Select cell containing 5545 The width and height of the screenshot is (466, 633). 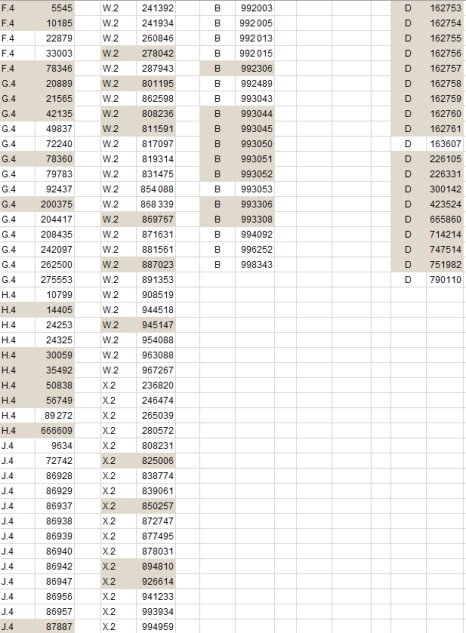click(x=55, y=8)
